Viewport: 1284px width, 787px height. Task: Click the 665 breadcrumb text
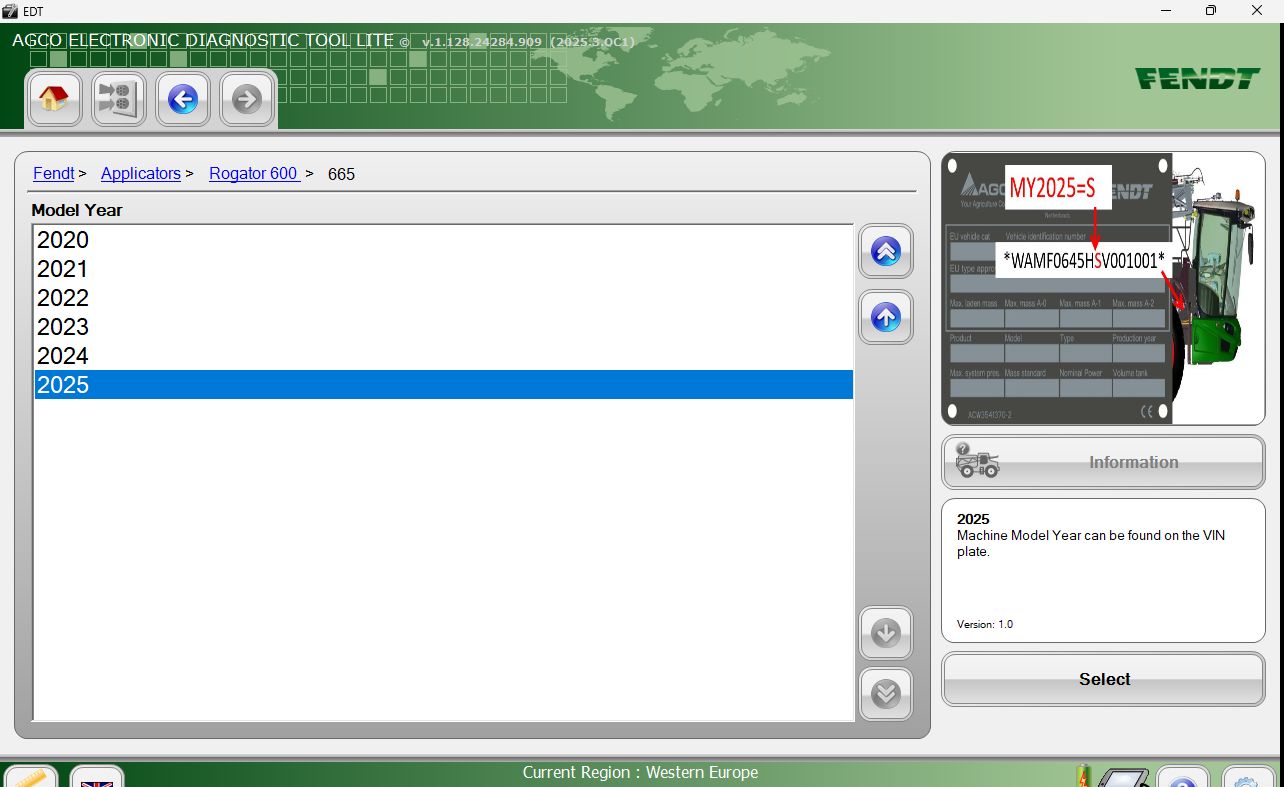pyautogui.click(x=341, y=173)
